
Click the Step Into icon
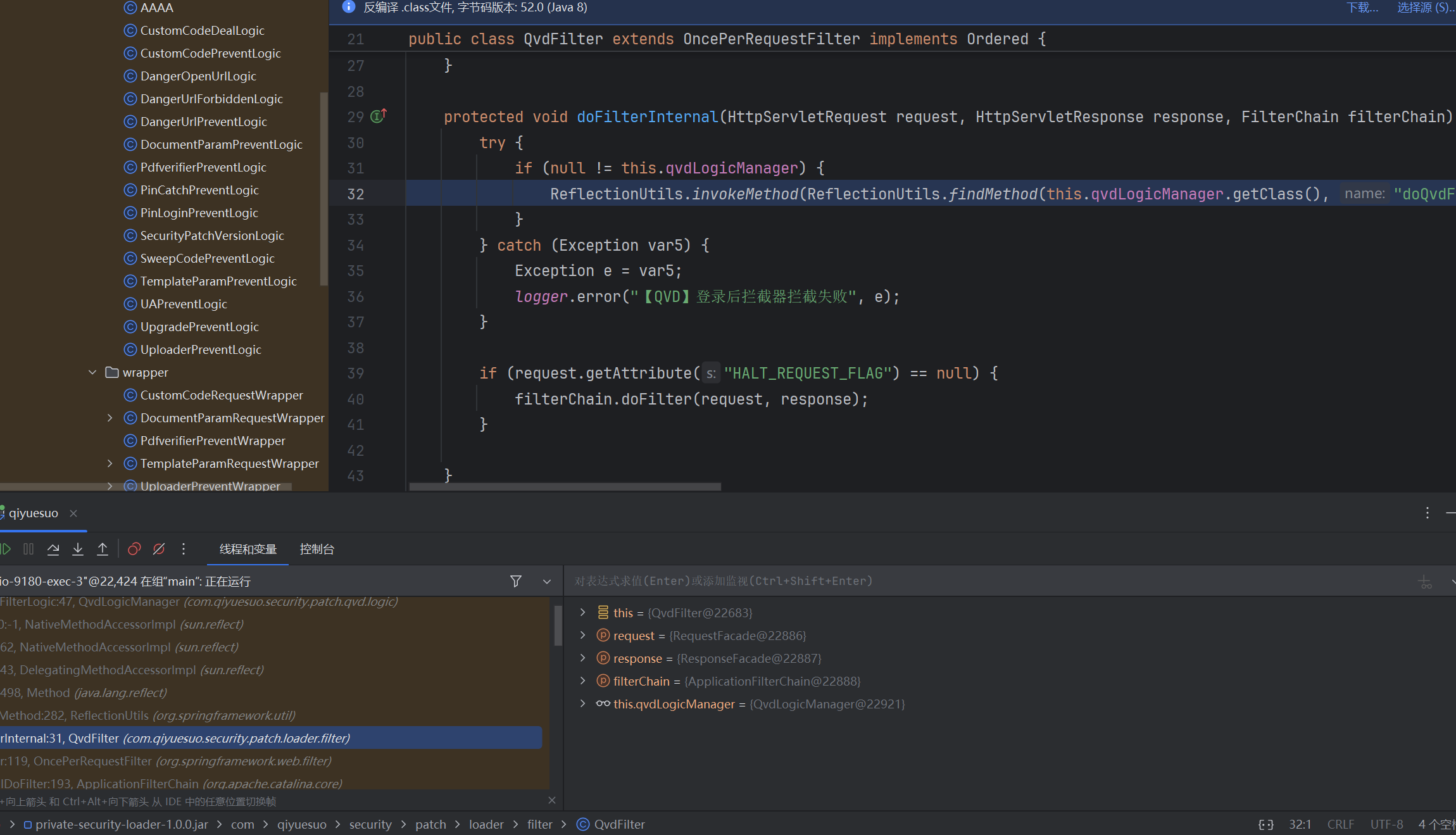pos(78,549)
